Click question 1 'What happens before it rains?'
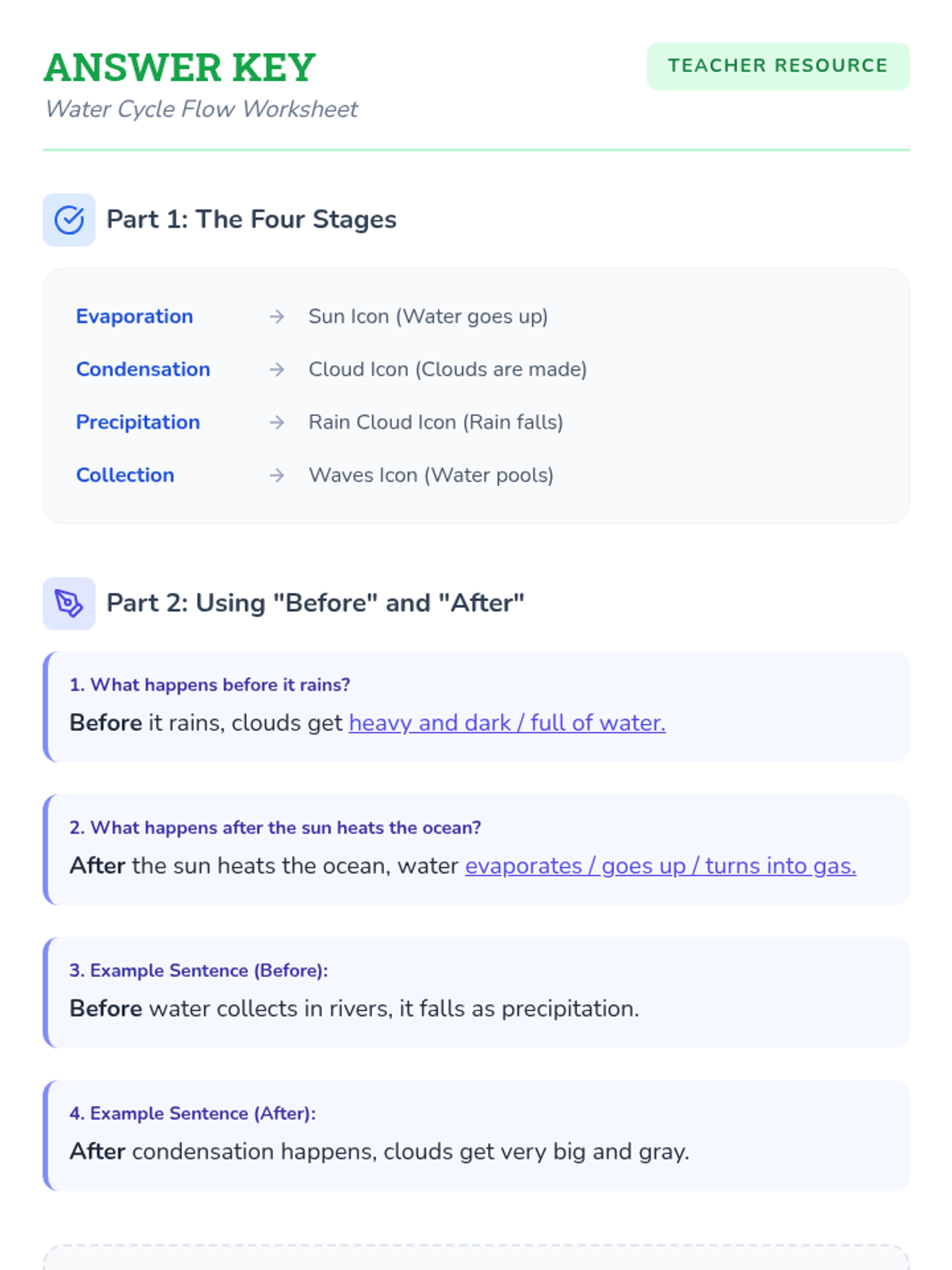952x1270 pixels. 209,685
